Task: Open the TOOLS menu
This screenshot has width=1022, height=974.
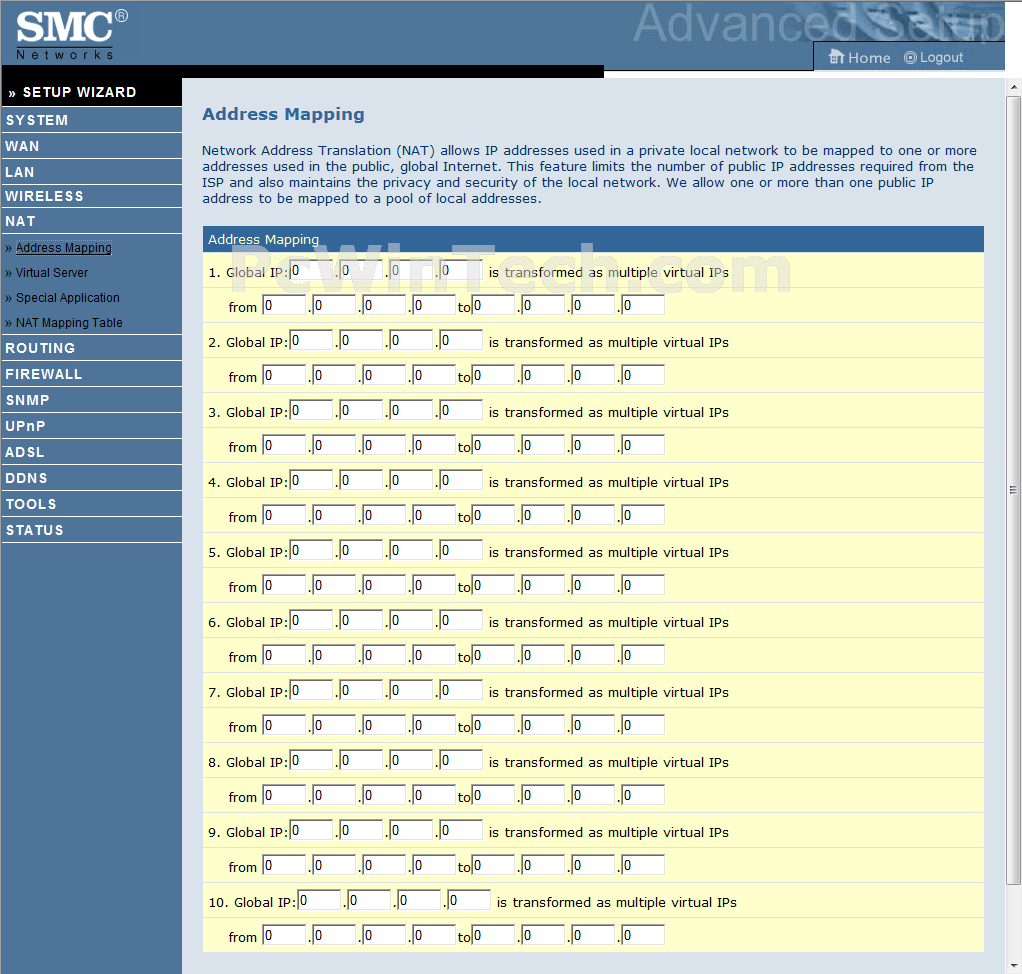Action: click(x=91, y=504)
